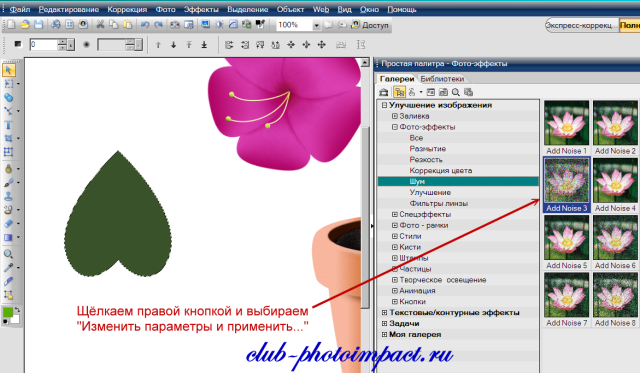
Task: Click the Экспресс-коррекц. button
Action: pyautogui.click(x=581, y=25)
